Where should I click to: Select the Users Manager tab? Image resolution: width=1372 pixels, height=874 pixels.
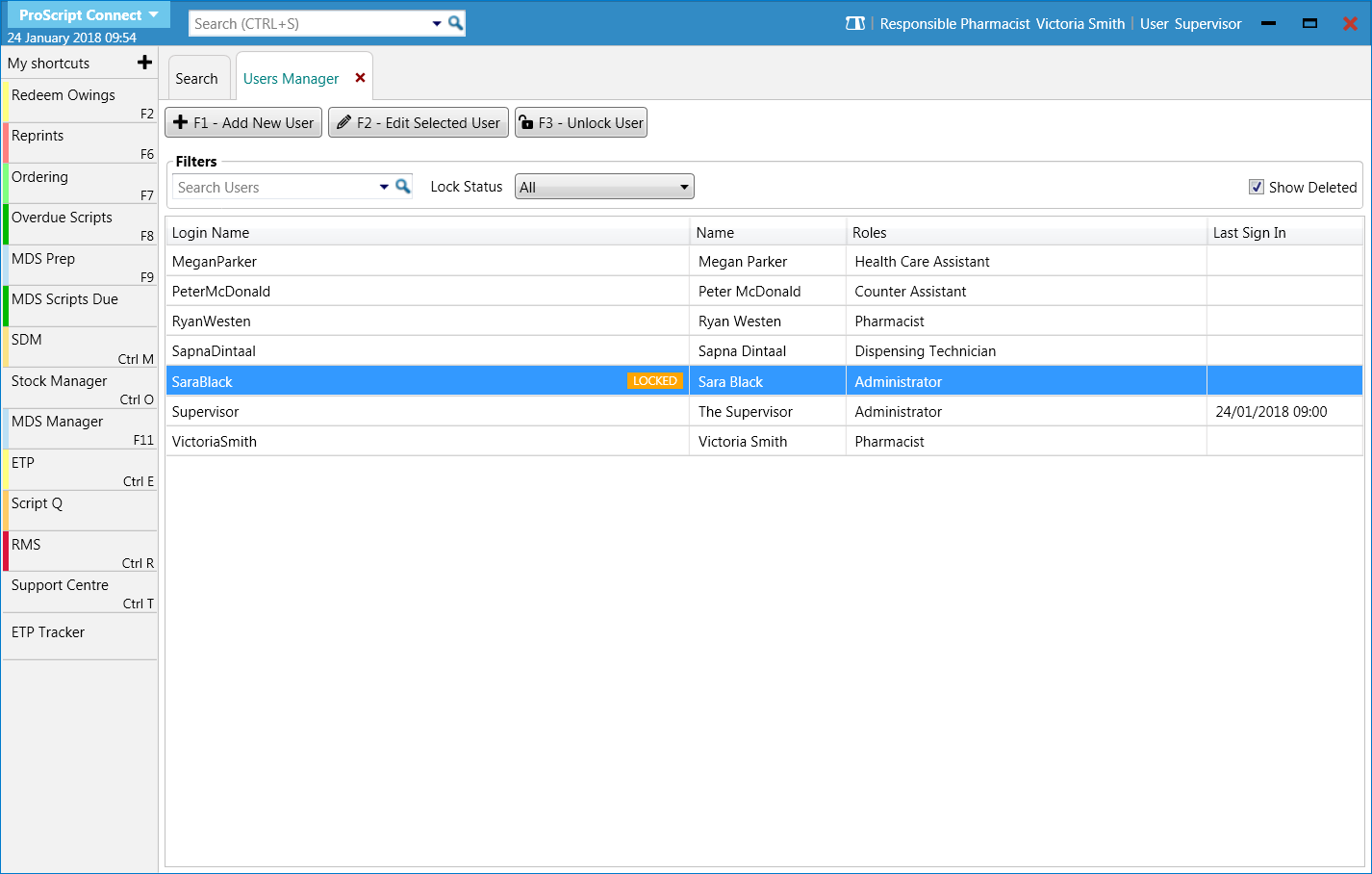point(291,79)
